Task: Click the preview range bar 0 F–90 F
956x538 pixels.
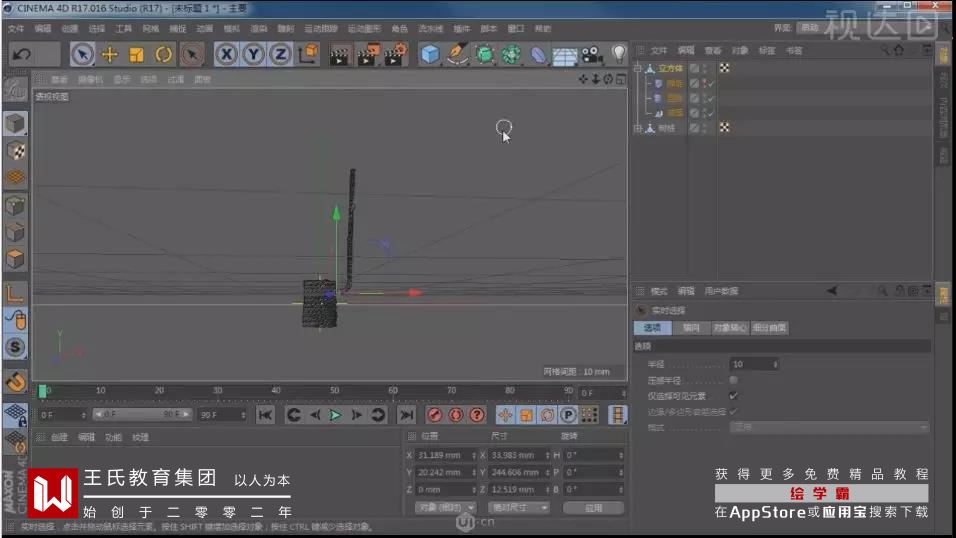Action: tap(142, 414)
